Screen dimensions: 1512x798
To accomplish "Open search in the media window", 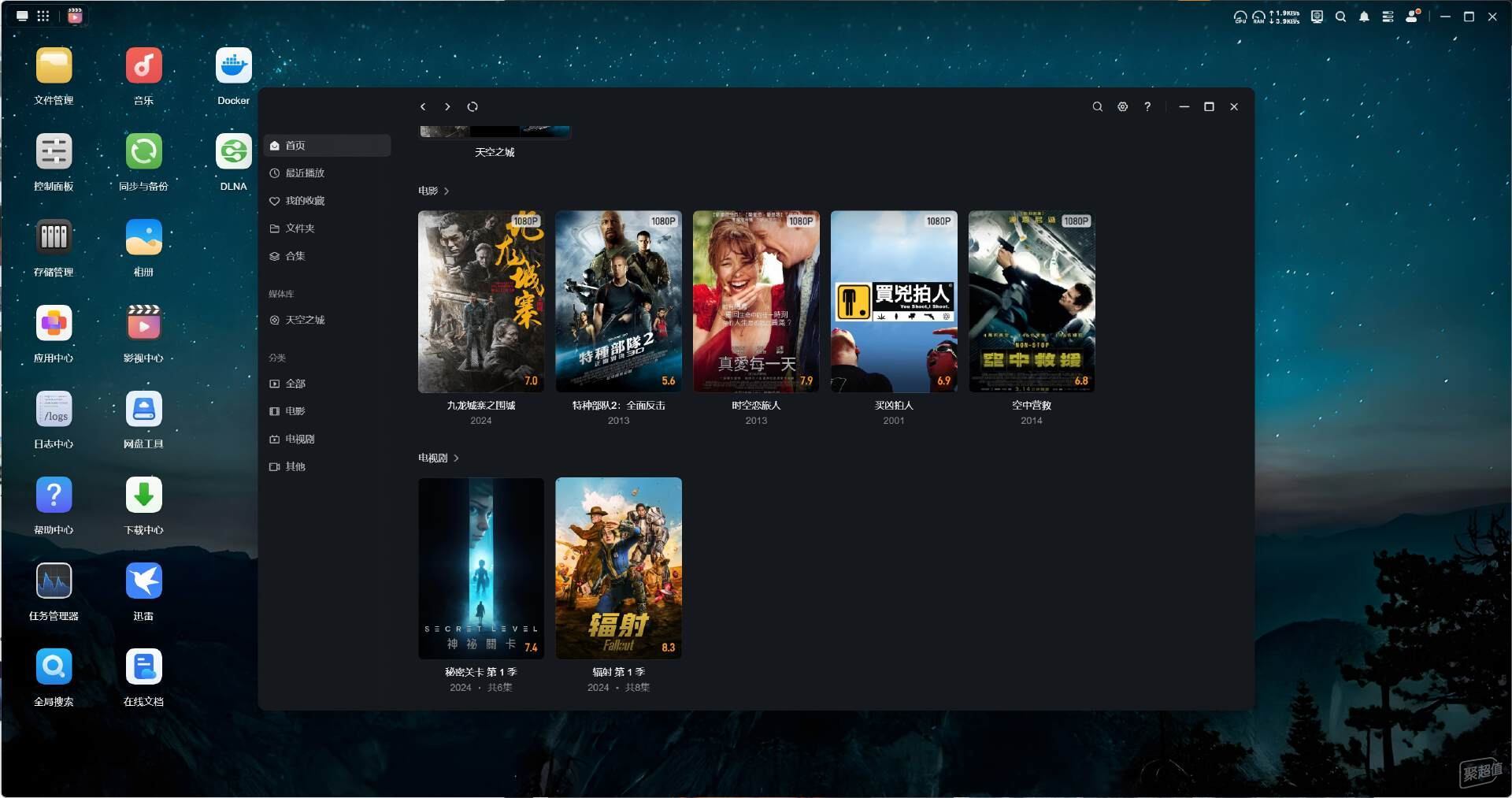I will coord(1097,107).
